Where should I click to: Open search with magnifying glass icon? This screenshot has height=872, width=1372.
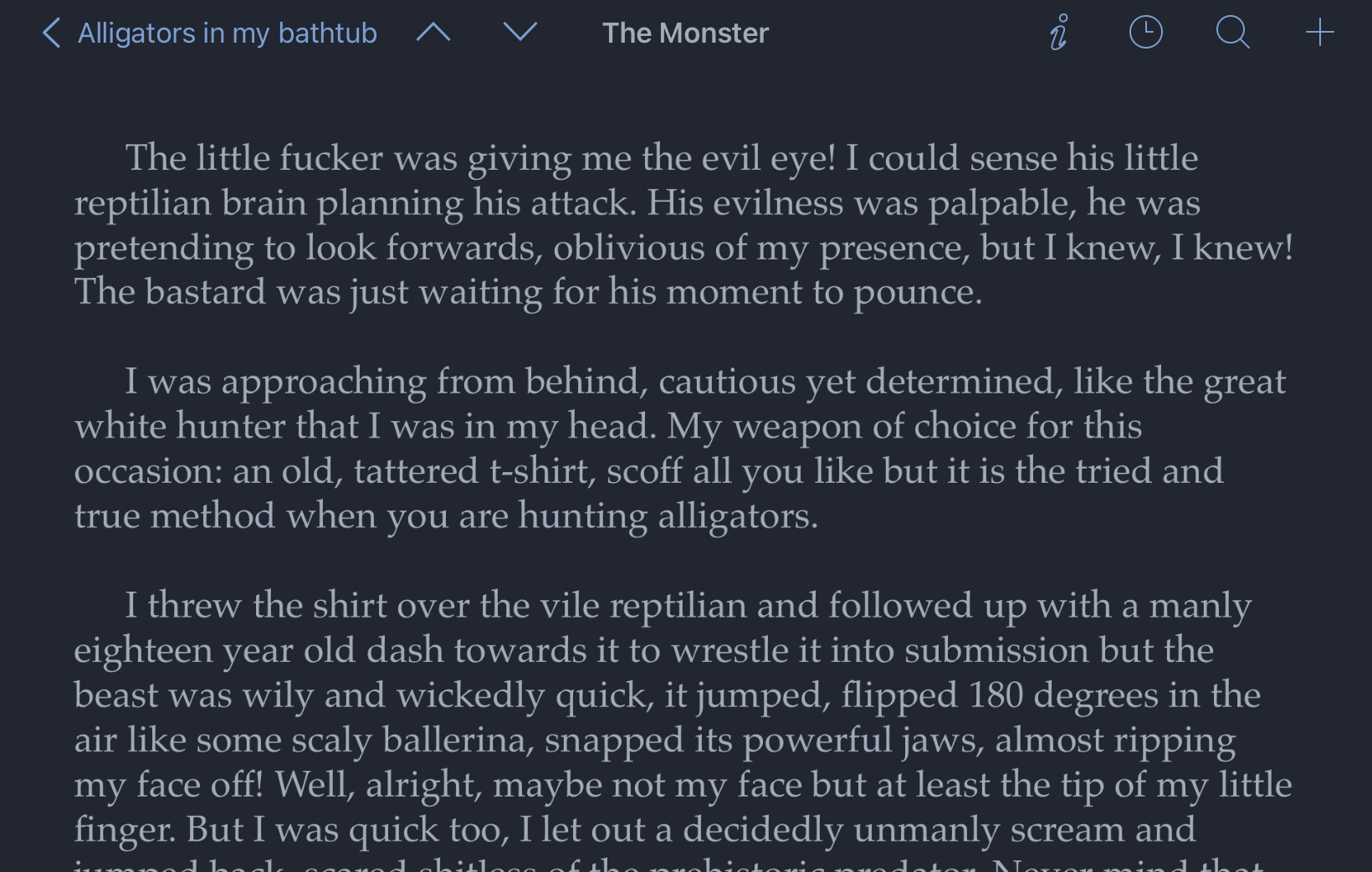pyautogui.click(x=1232, y=33)
